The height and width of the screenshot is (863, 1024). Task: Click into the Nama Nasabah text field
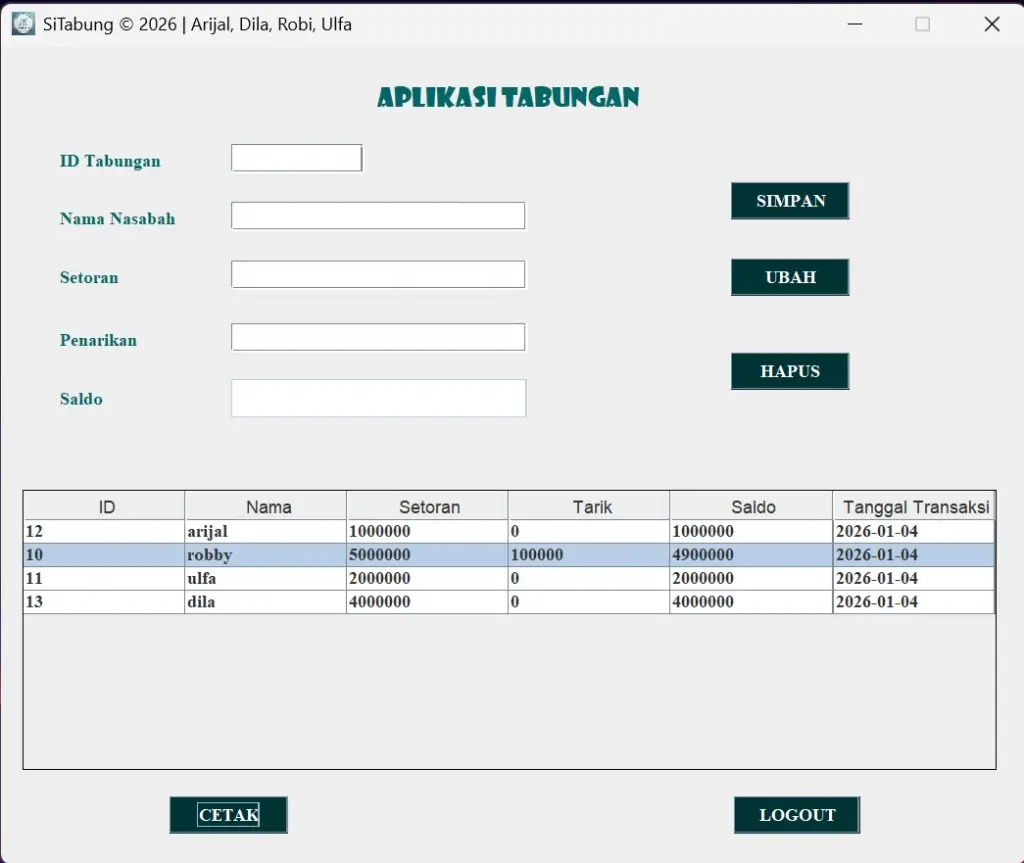pyautogui.click(x=378, y=216)
